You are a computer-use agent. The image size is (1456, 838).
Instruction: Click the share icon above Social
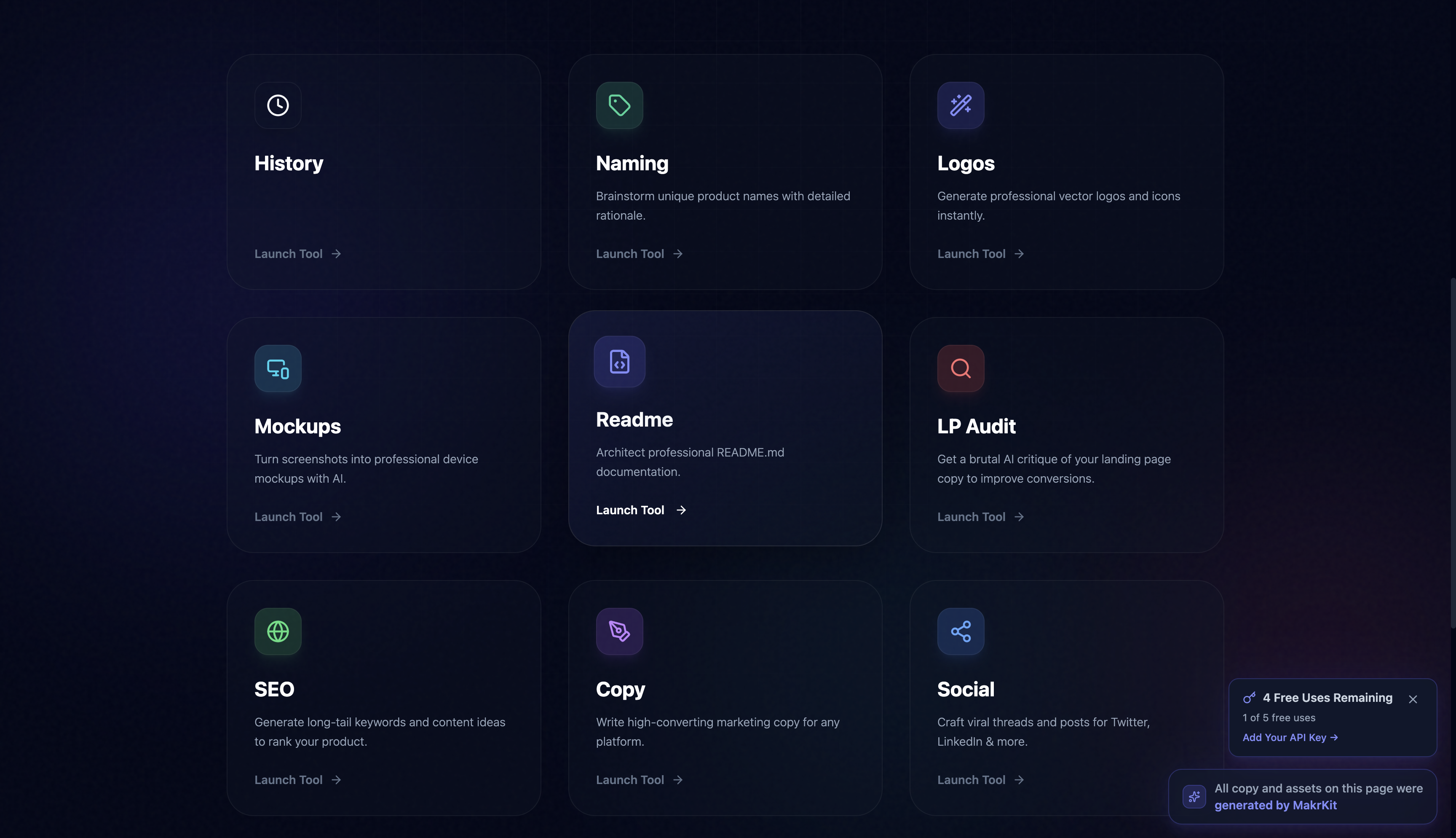[960, 631]
